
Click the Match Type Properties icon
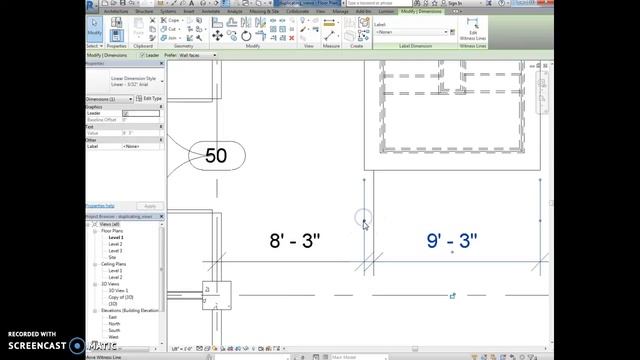coord(152,38)
